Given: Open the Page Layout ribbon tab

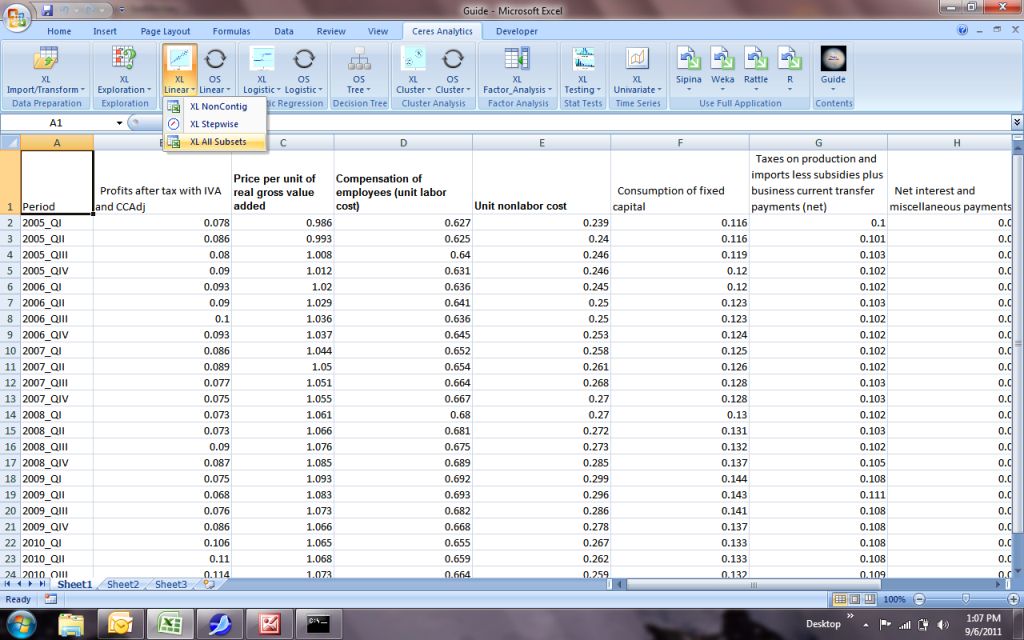Looking at the screenshot, I should 165,31.
